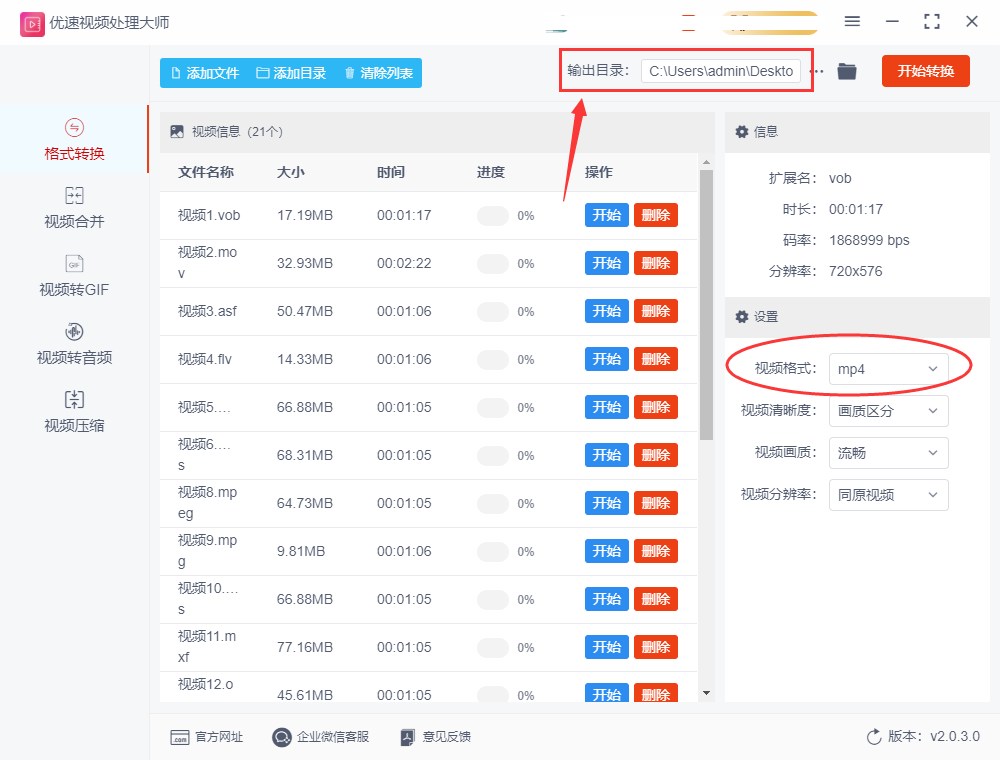Click progress bar of 视频4.flv
This screenshot has width=1000, height=760.
tap(492, 360)
